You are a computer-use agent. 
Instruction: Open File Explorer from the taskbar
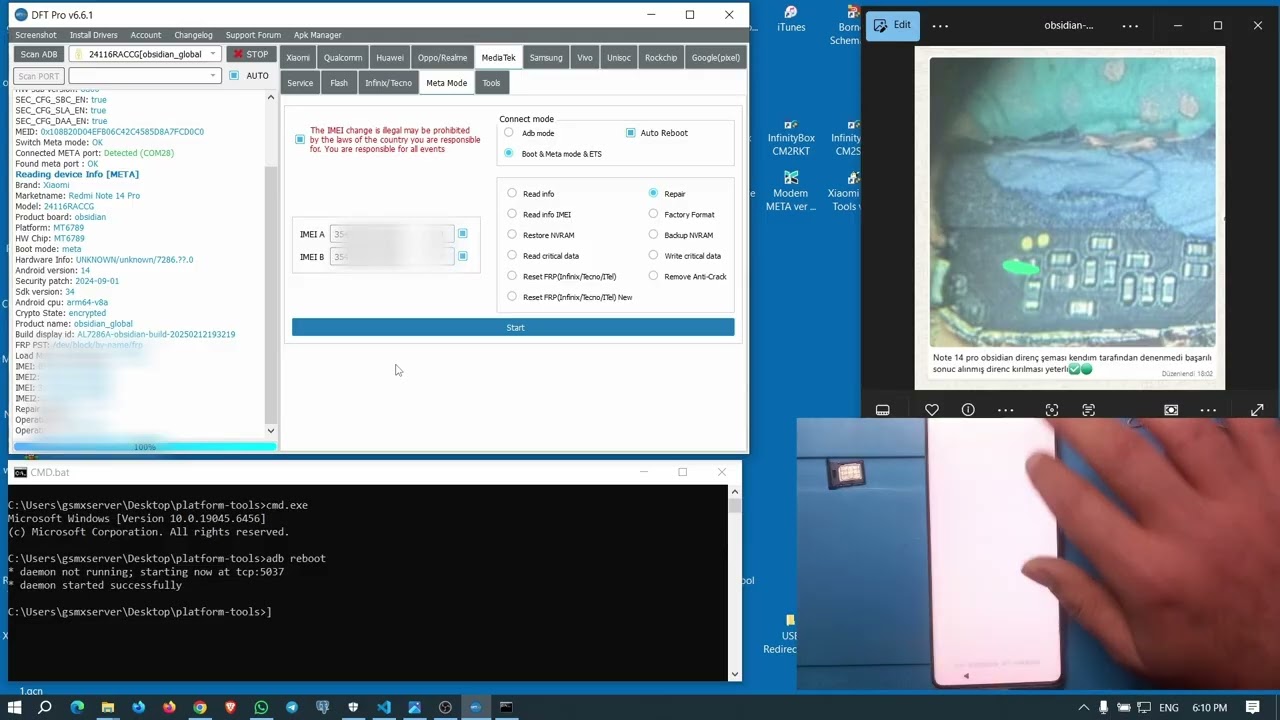107,708
